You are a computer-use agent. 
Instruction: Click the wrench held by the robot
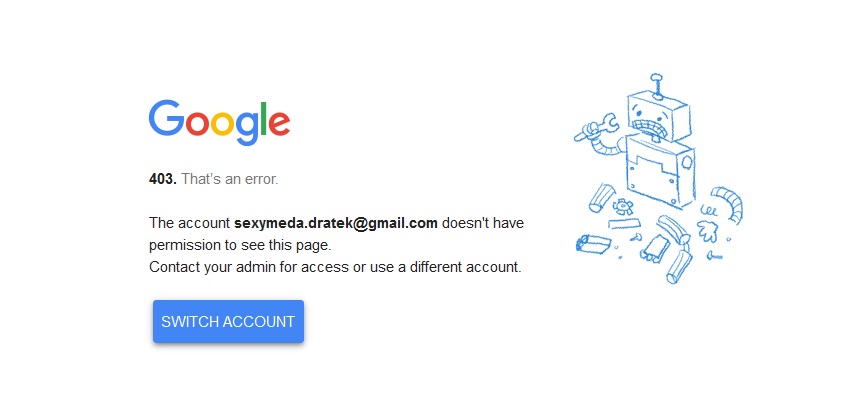(x=595, y=127)
